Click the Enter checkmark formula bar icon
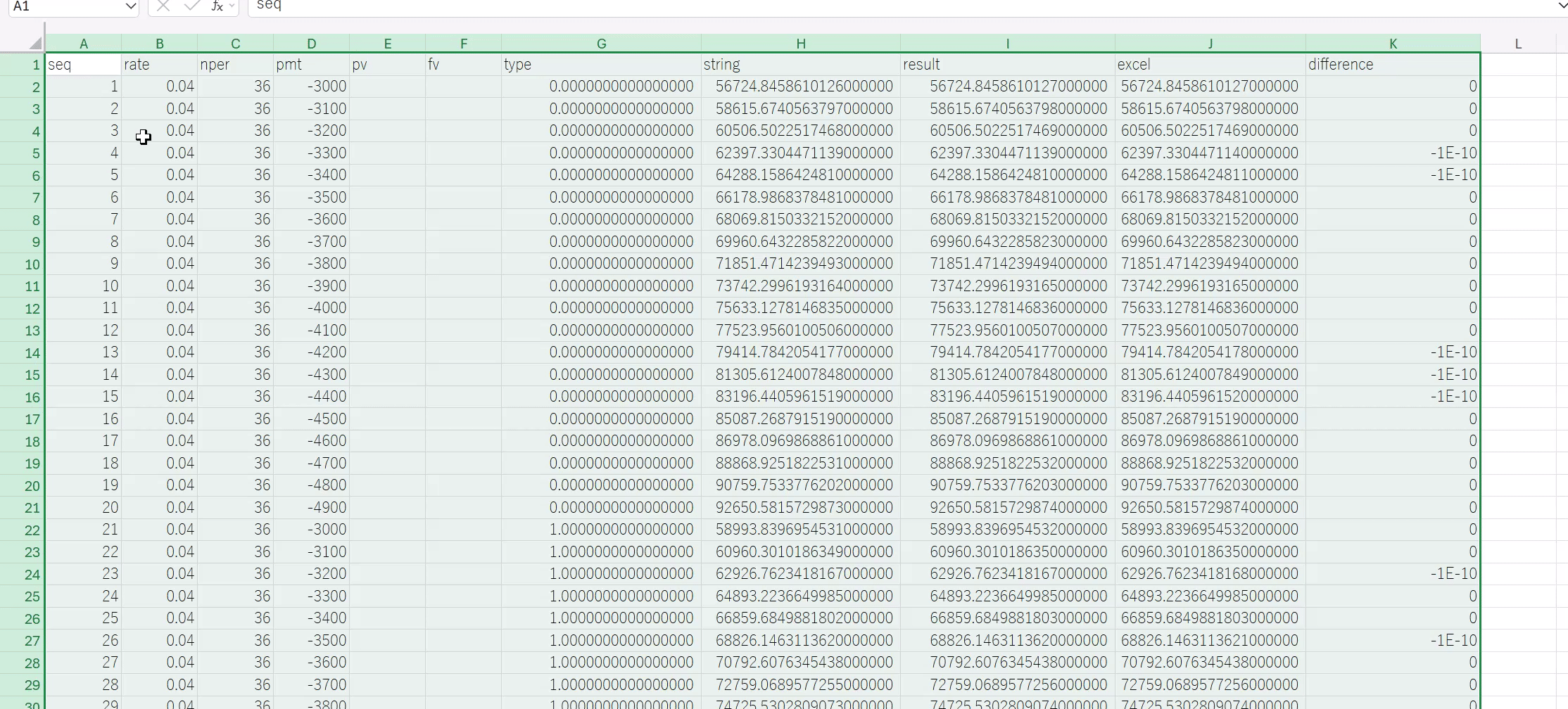This screenshot has width=1568, height=709. 191,6
